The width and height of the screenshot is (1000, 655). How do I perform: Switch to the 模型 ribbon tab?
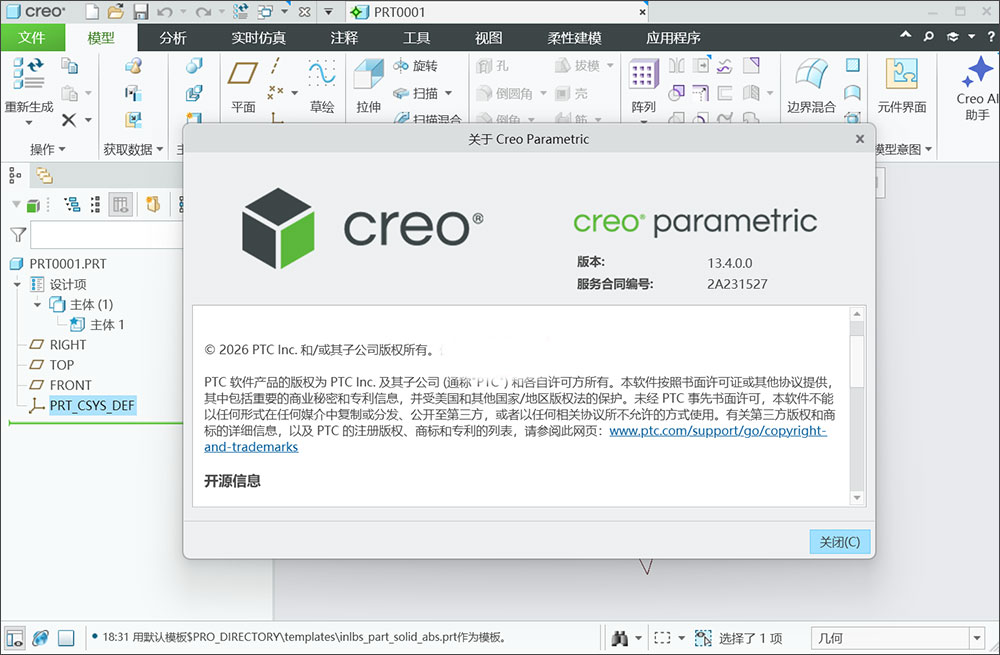pos(101,38)
